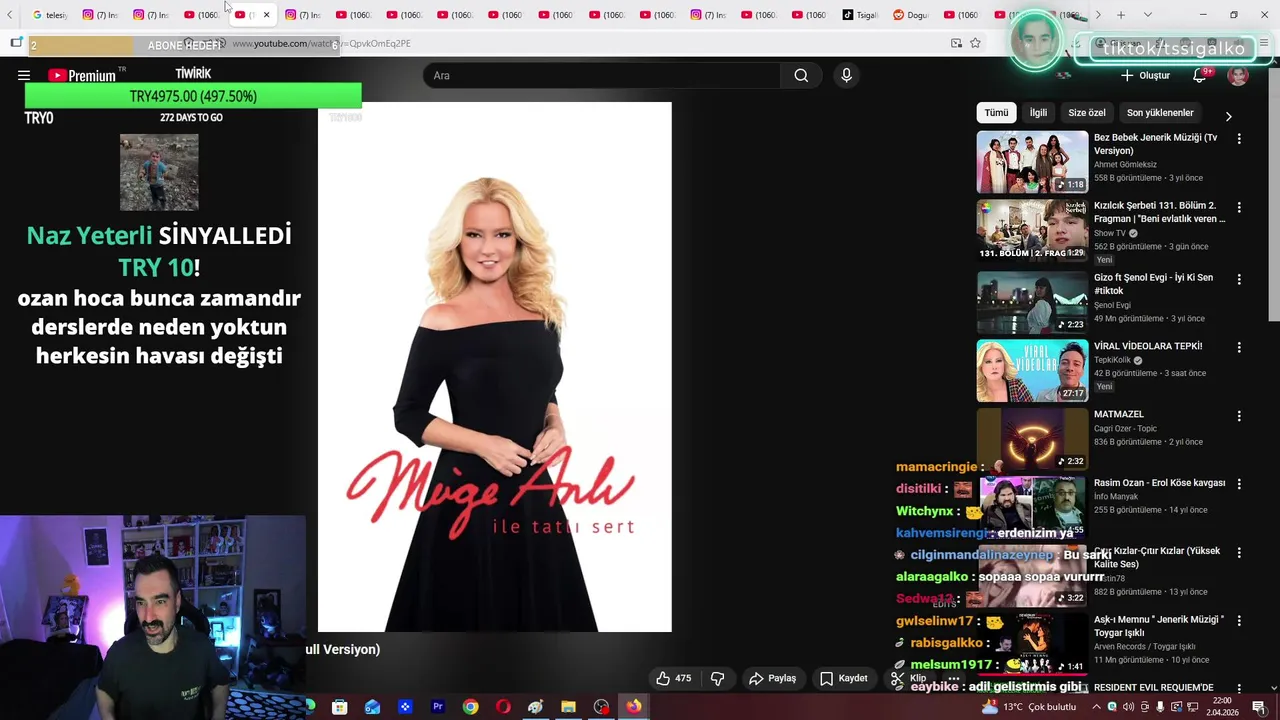Click the Kaydet save button
The width and height of the screenshot is (1280, 720).
[x=844, y=678]
